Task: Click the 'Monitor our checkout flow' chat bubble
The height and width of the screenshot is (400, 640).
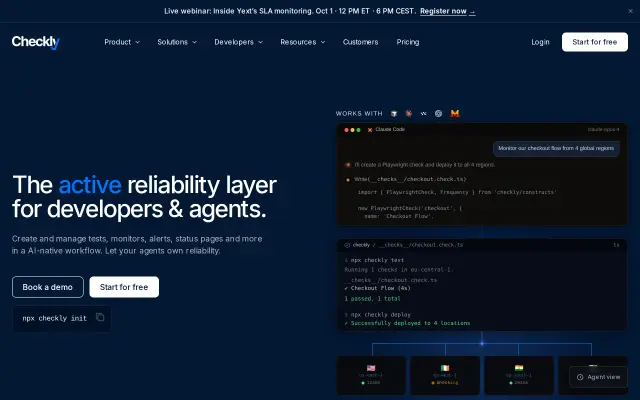Action: (x=556, y=149)
